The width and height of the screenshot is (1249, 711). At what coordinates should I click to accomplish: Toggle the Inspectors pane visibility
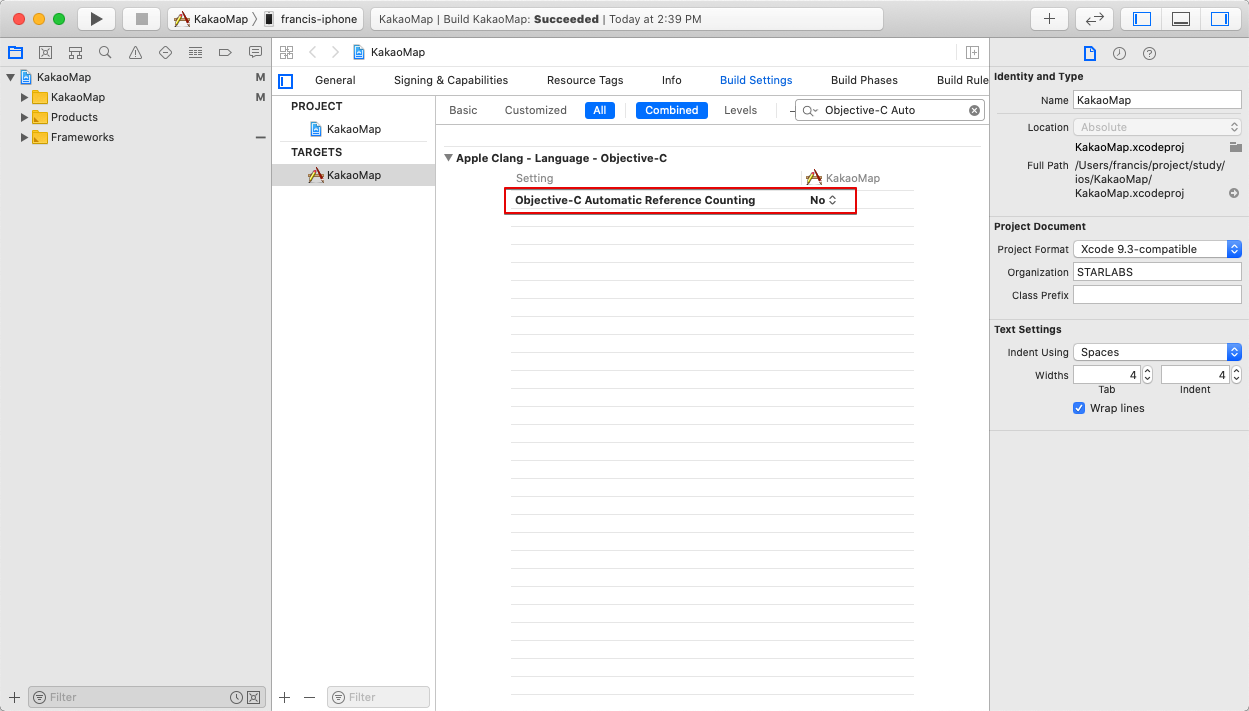point(1220,19)
